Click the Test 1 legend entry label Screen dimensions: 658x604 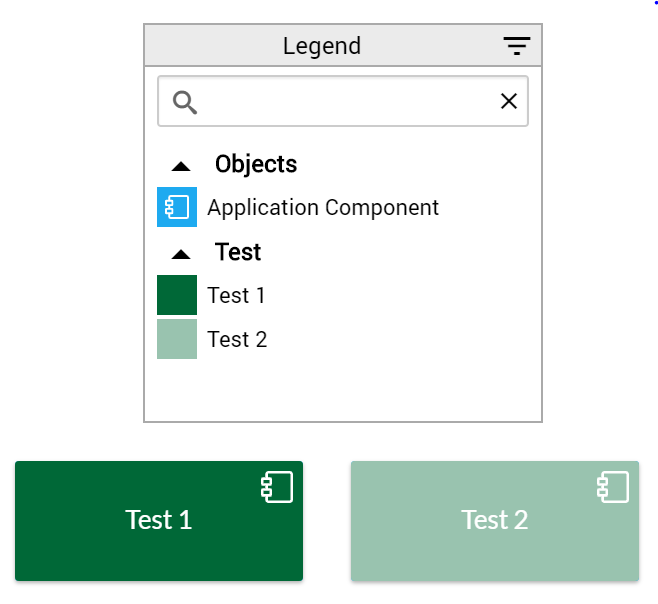point(236,295)
